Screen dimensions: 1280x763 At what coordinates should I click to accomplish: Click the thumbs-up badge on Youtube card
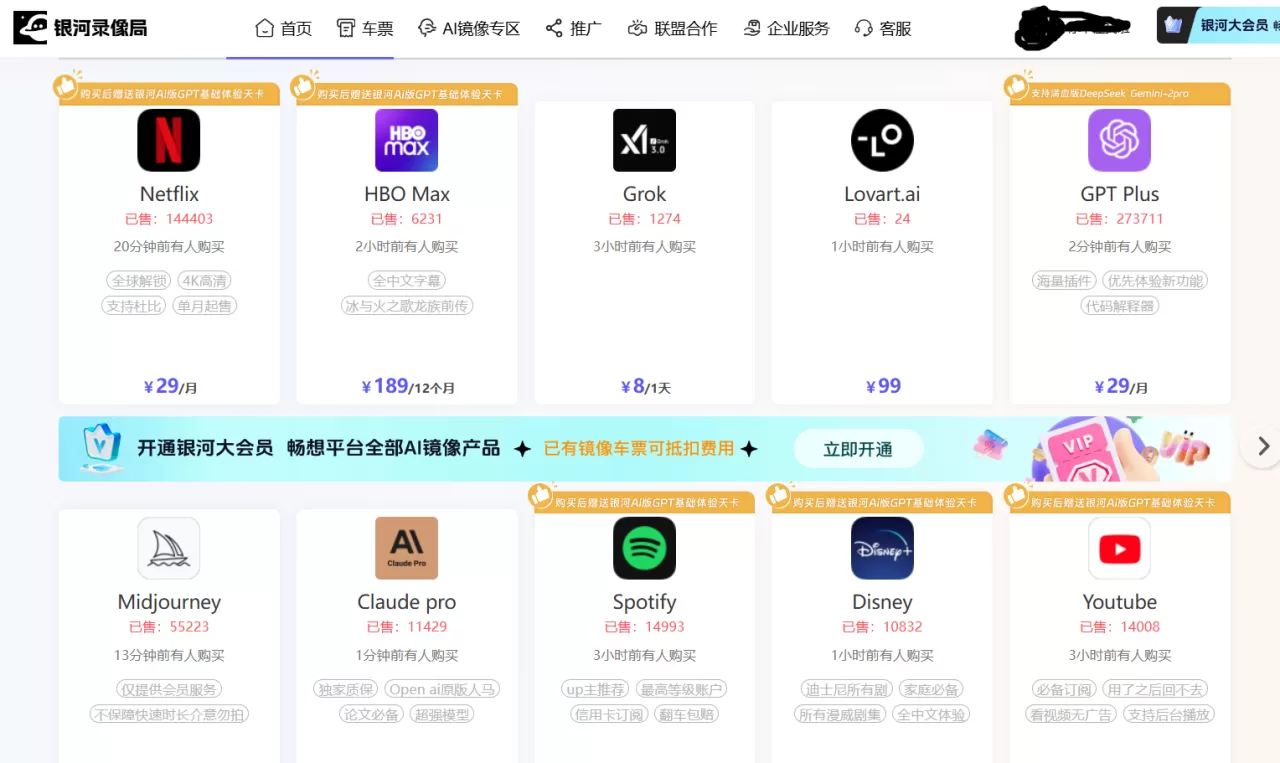[1018, 495]
